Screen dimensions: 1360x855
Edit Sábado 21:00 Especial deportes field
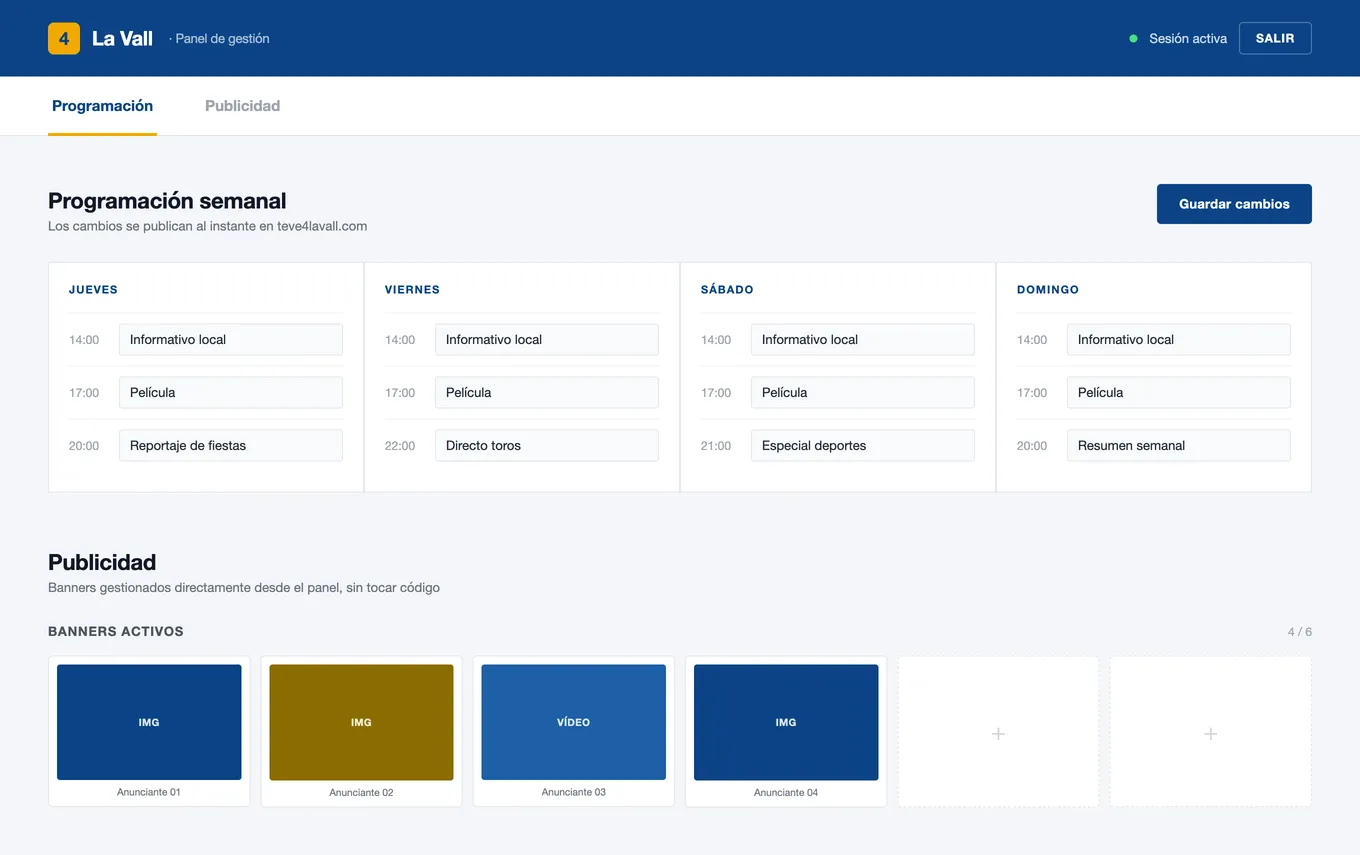coord(863,446)
